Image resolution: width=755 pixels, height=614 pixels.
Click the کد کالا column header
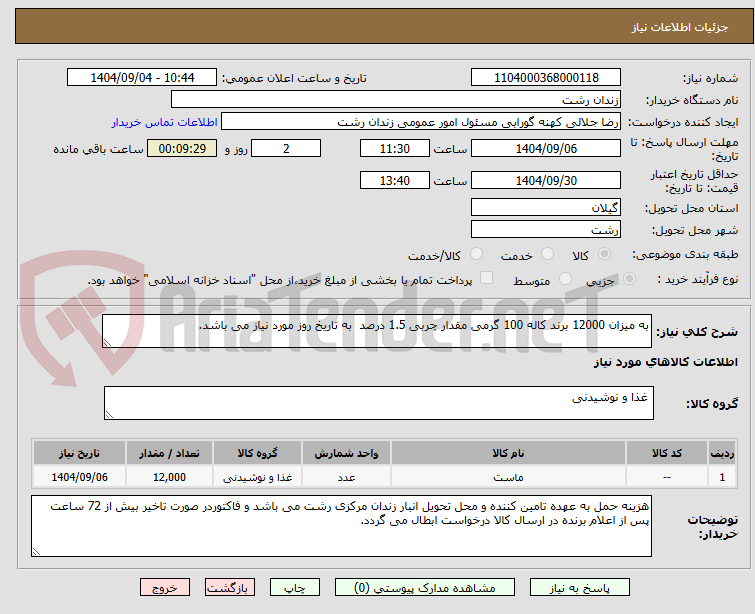(666, 453)
